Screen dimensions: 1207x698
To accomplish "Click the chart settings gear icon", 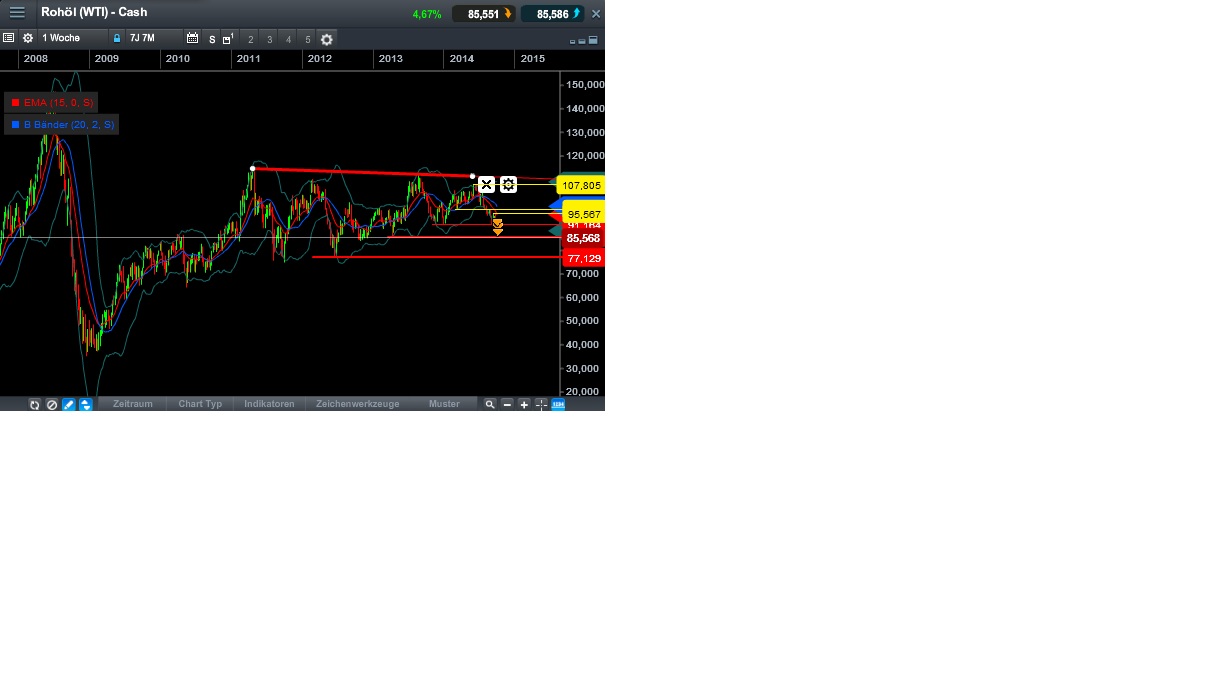I will point(326,38).
